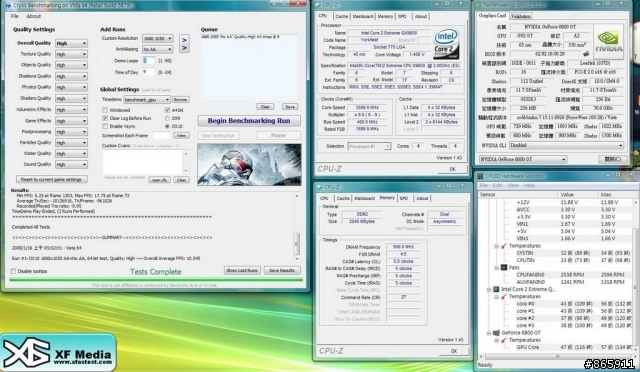Open the AntiAliasing dropdown

(158, 49)
